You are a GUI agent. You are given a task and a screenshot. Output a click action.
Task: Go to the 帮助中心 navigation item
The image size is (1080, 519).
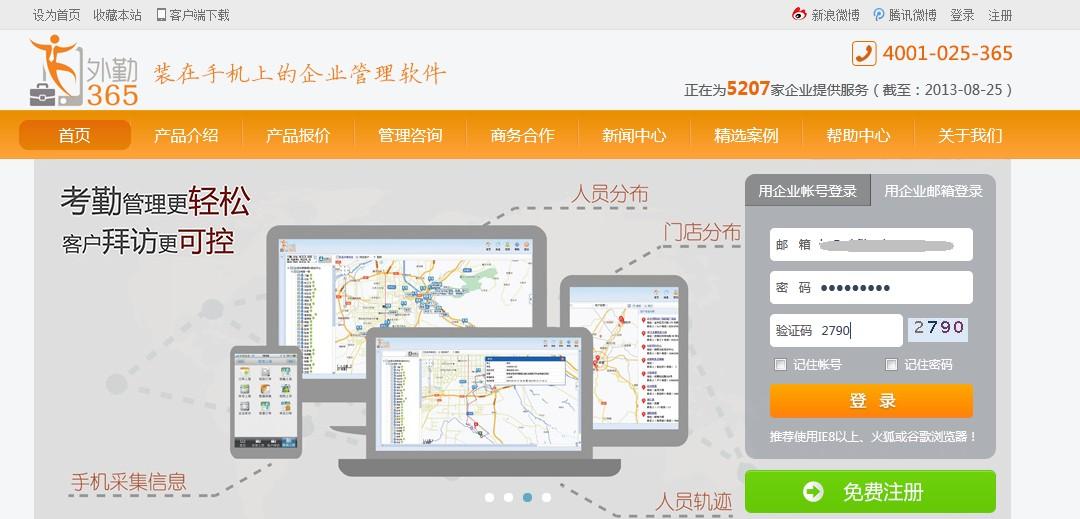click(x=858, y=136)
